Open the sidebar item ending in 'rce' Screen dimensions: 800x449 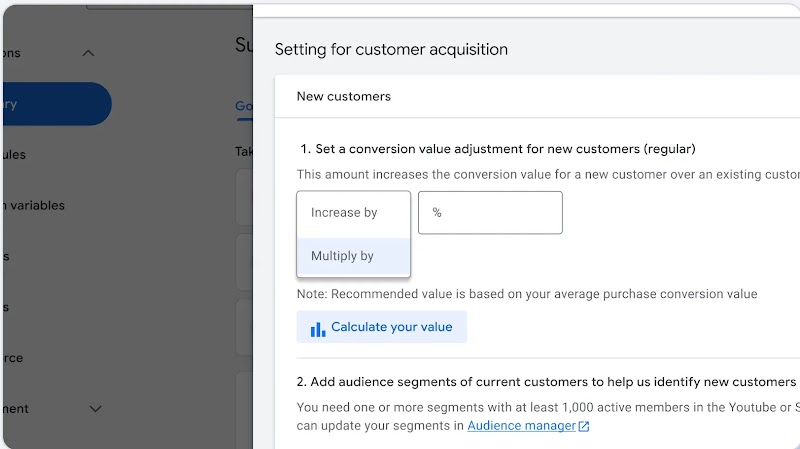(x=13, y=358)
